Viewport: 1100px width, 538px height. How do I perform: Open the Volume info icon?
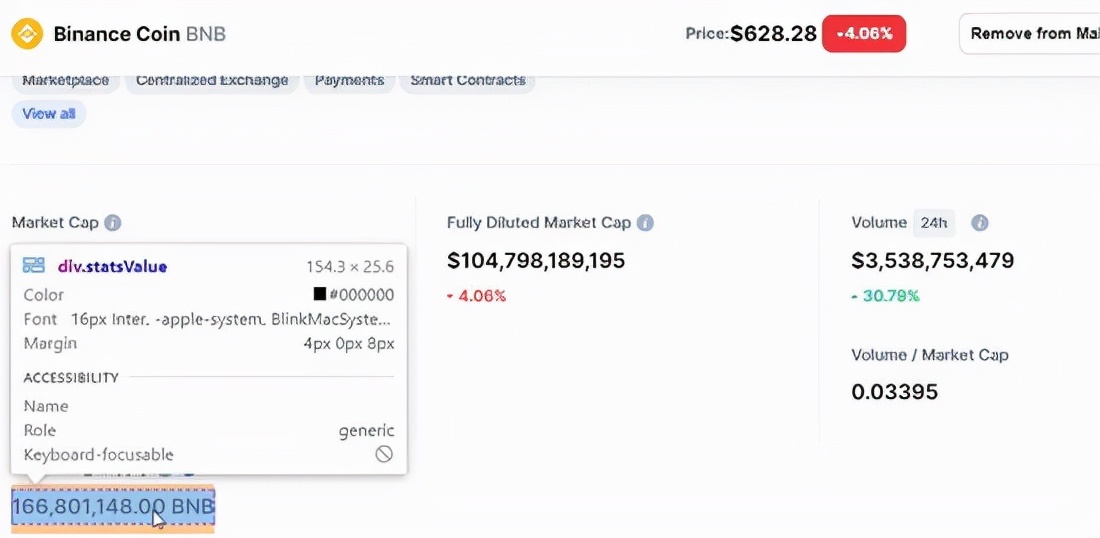980,223
